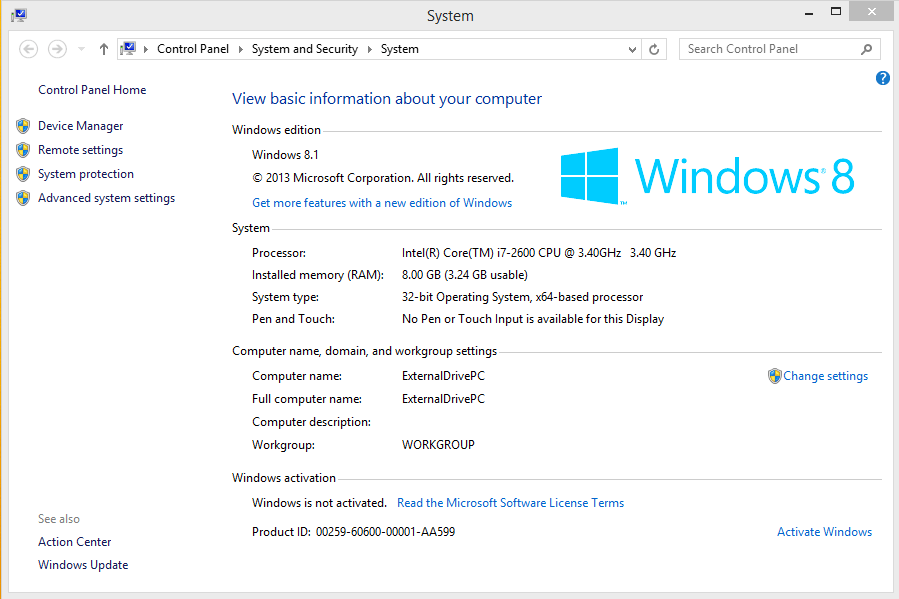
Task: Expand chevron after System and Security breadcrumb
Action: [x=369, y=49]
